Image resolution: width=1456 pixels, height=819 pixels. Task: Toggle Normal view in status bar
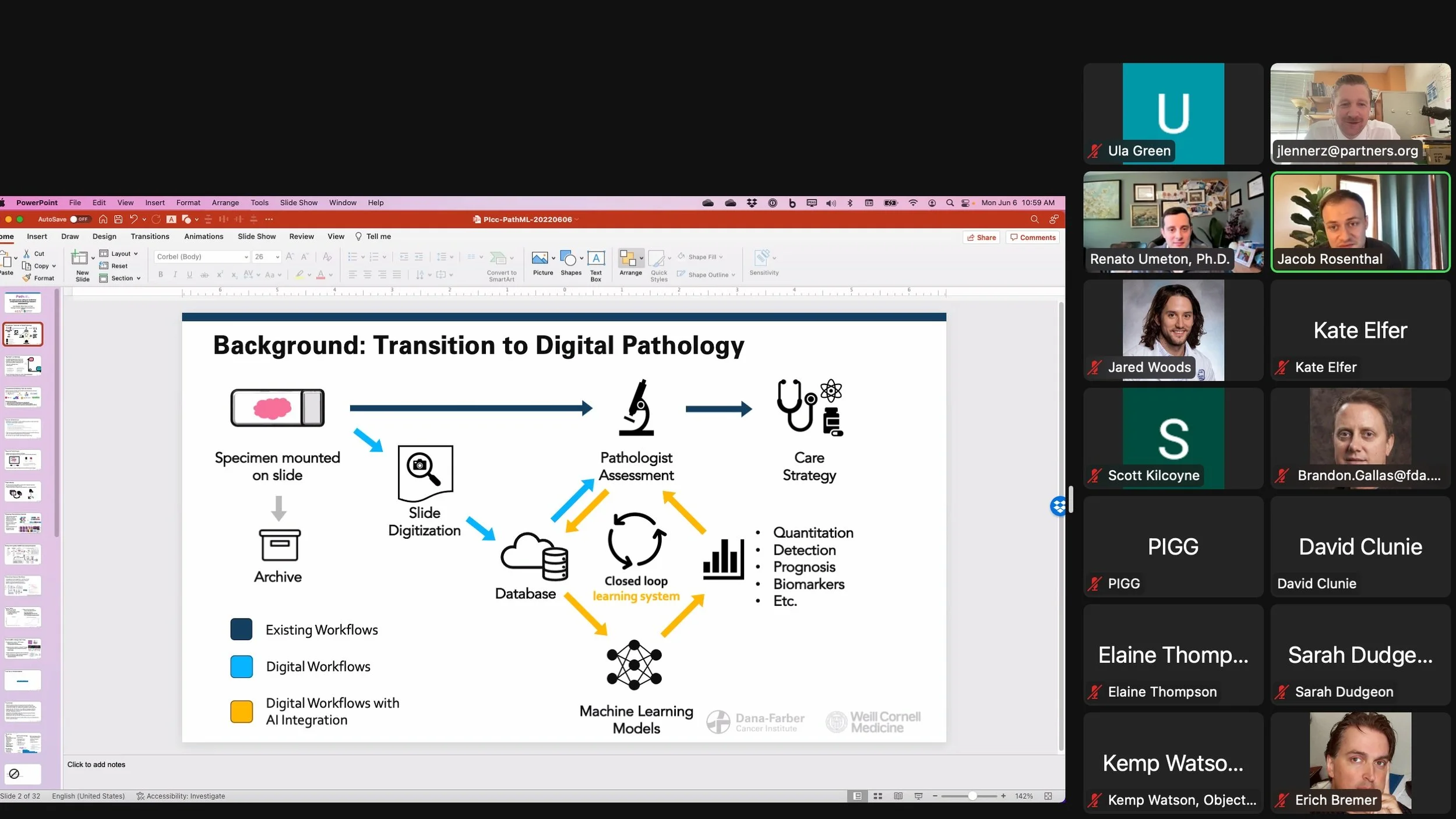(x=857, y=796)
